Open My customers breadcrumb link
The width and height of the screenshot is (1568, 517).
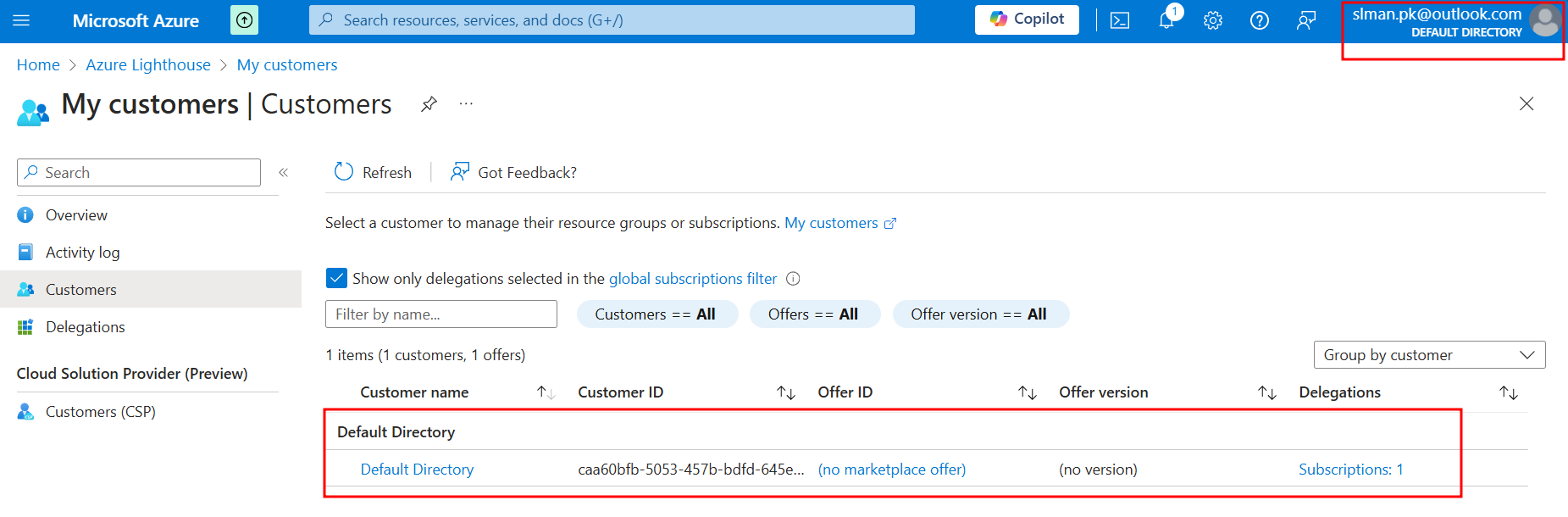coord(287,65)
